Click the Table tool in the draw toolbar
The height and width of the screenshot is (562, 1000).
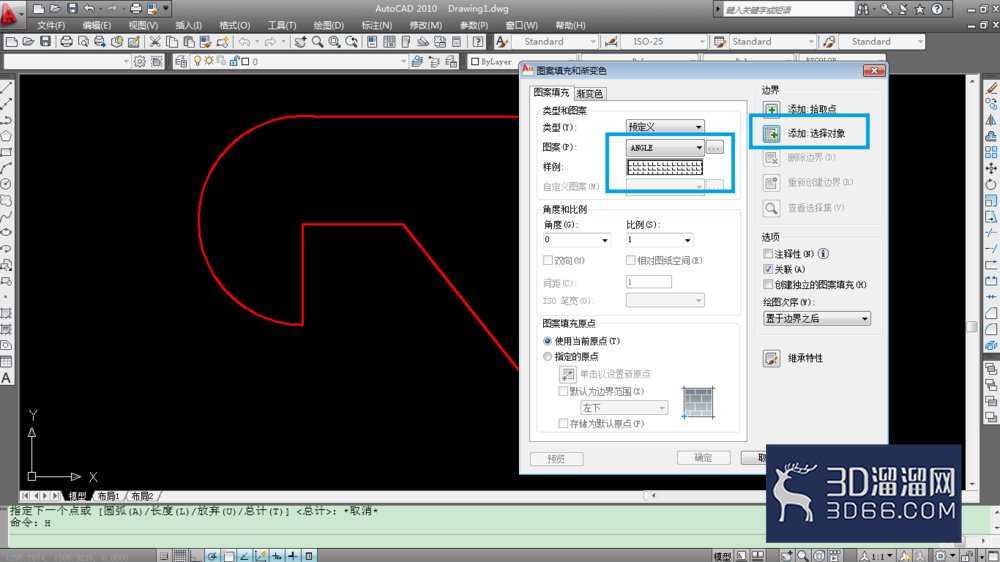[6, 362]
